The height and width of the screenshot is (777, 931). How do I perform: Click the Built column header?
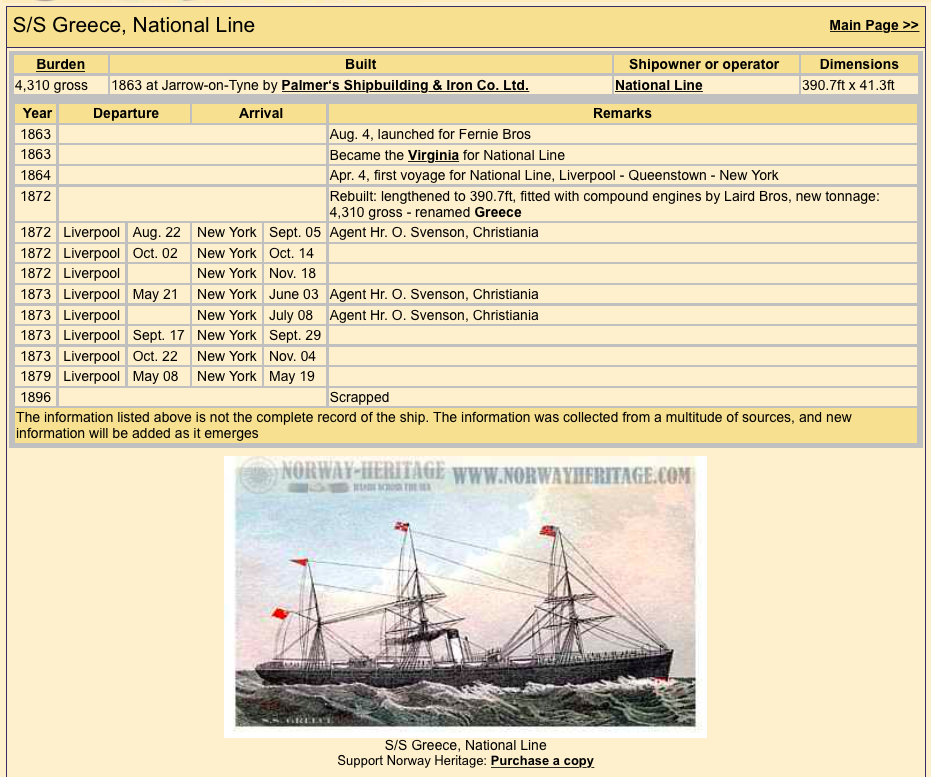360,64
